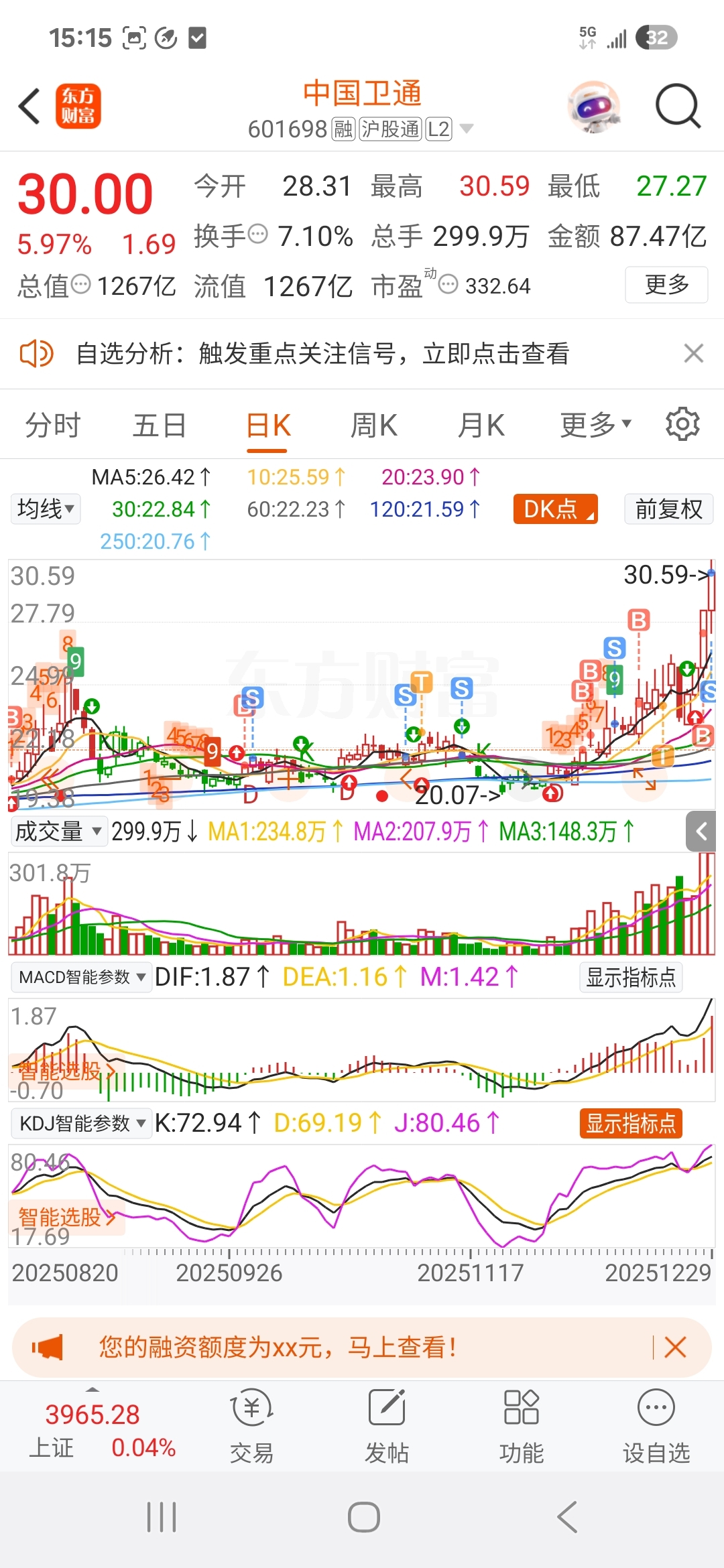Viewport: 724px width, 1568px height.
Task: Expand the stock title dropdown arrow
Action: tap(466, 129)
